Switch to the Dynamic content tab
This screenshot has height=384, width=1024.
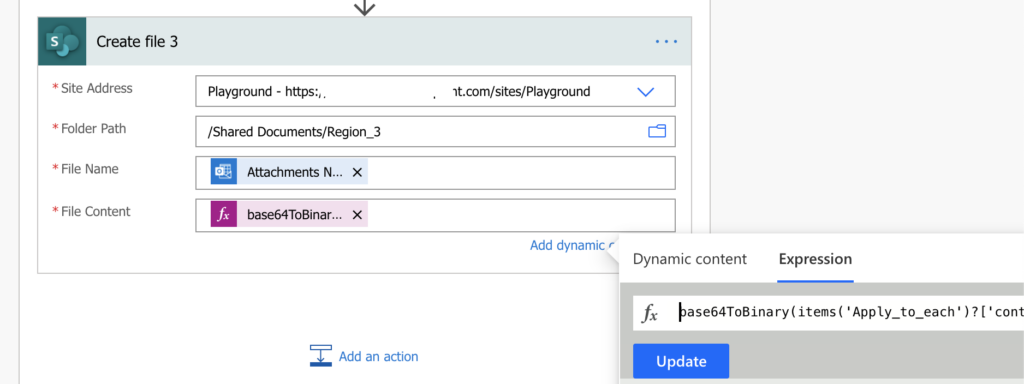690,259
